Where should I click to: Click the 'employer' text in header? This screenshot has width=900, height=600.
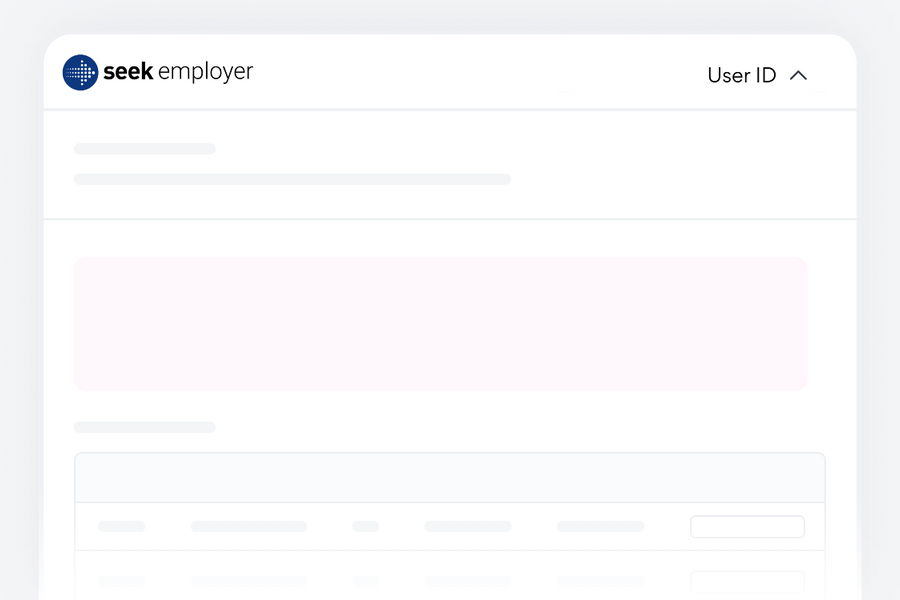tap(205, 72)
